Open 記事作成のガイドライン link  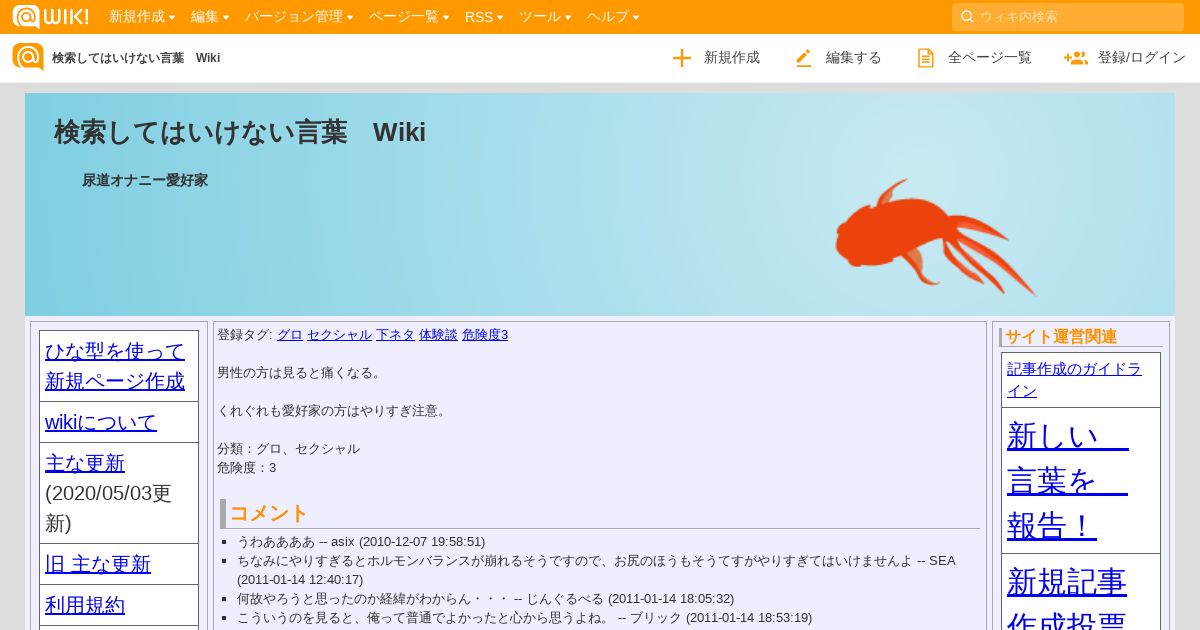[1075, 380]
